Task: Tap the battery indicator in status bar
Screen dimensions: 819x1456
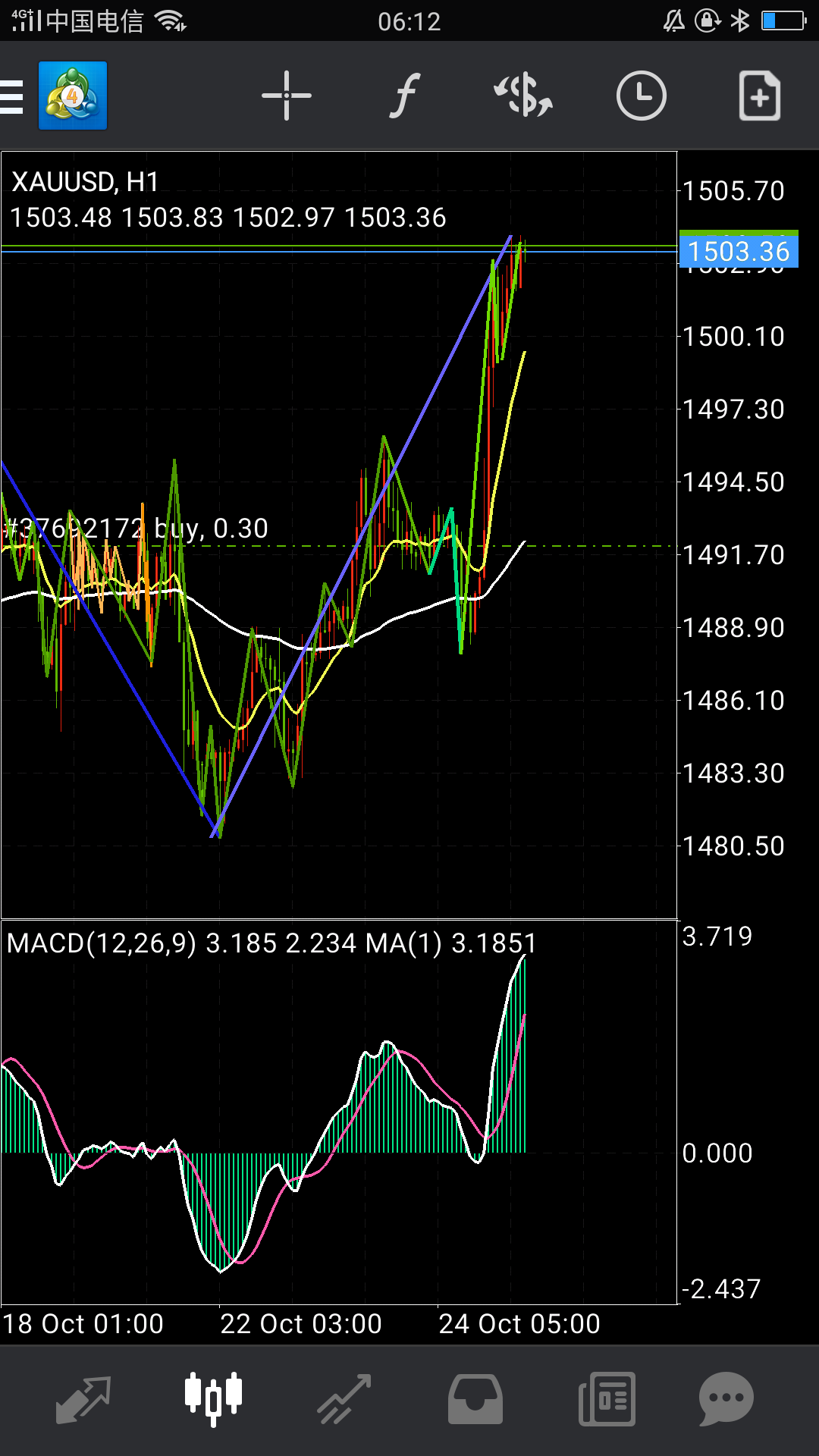Action: pos(784,20)
